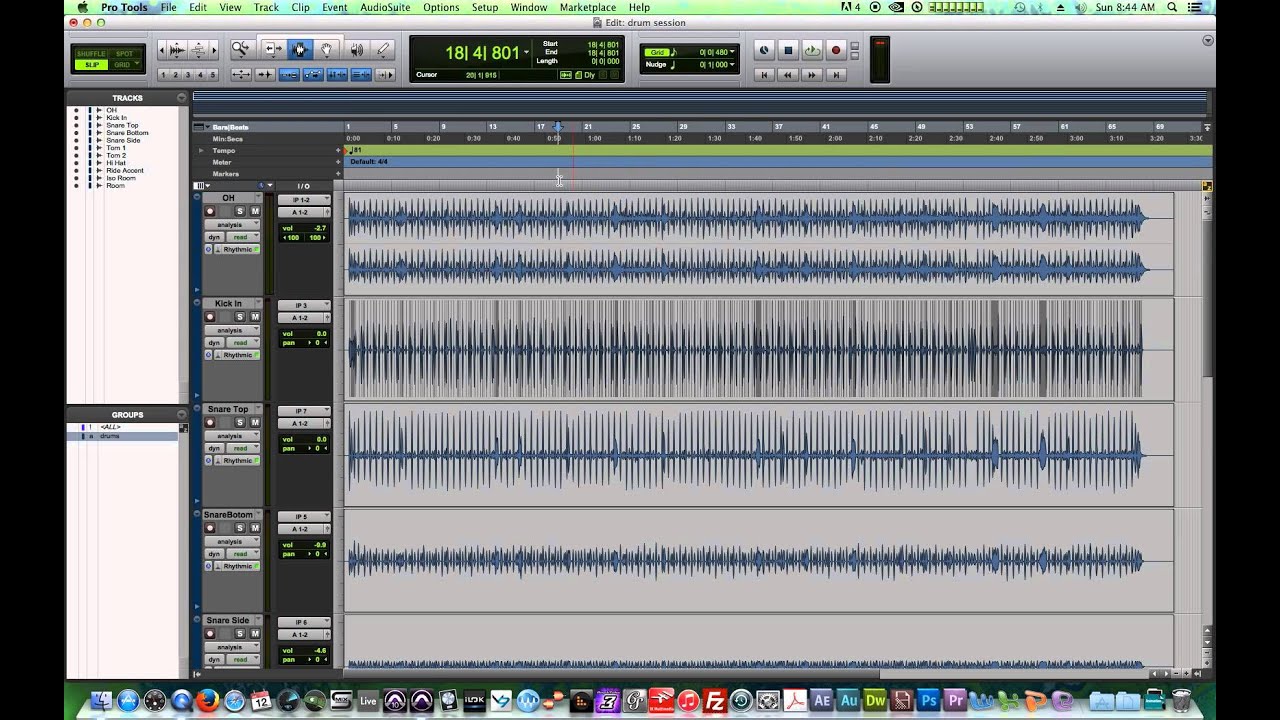Viewport: 1280px width, 720px height.
Task: Click the Zoom Toggle icon
Action: pos(240,75)
